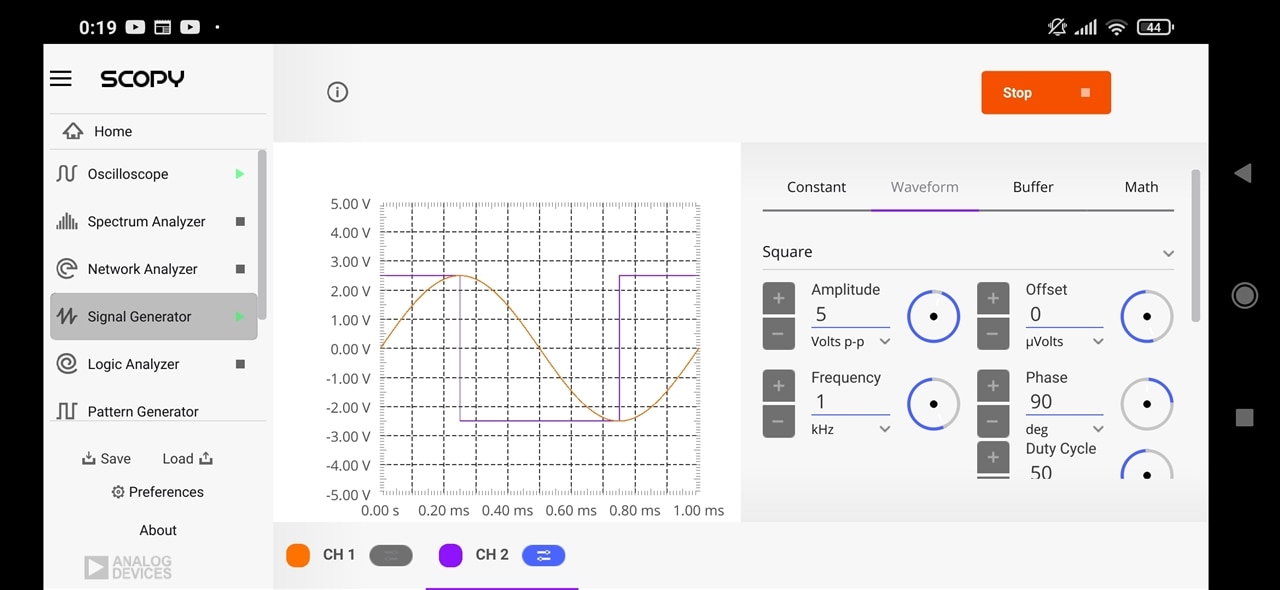Click the Amplitude rotary knob
The width and height of the screenshot is (1280, 590).
(933, 316)
